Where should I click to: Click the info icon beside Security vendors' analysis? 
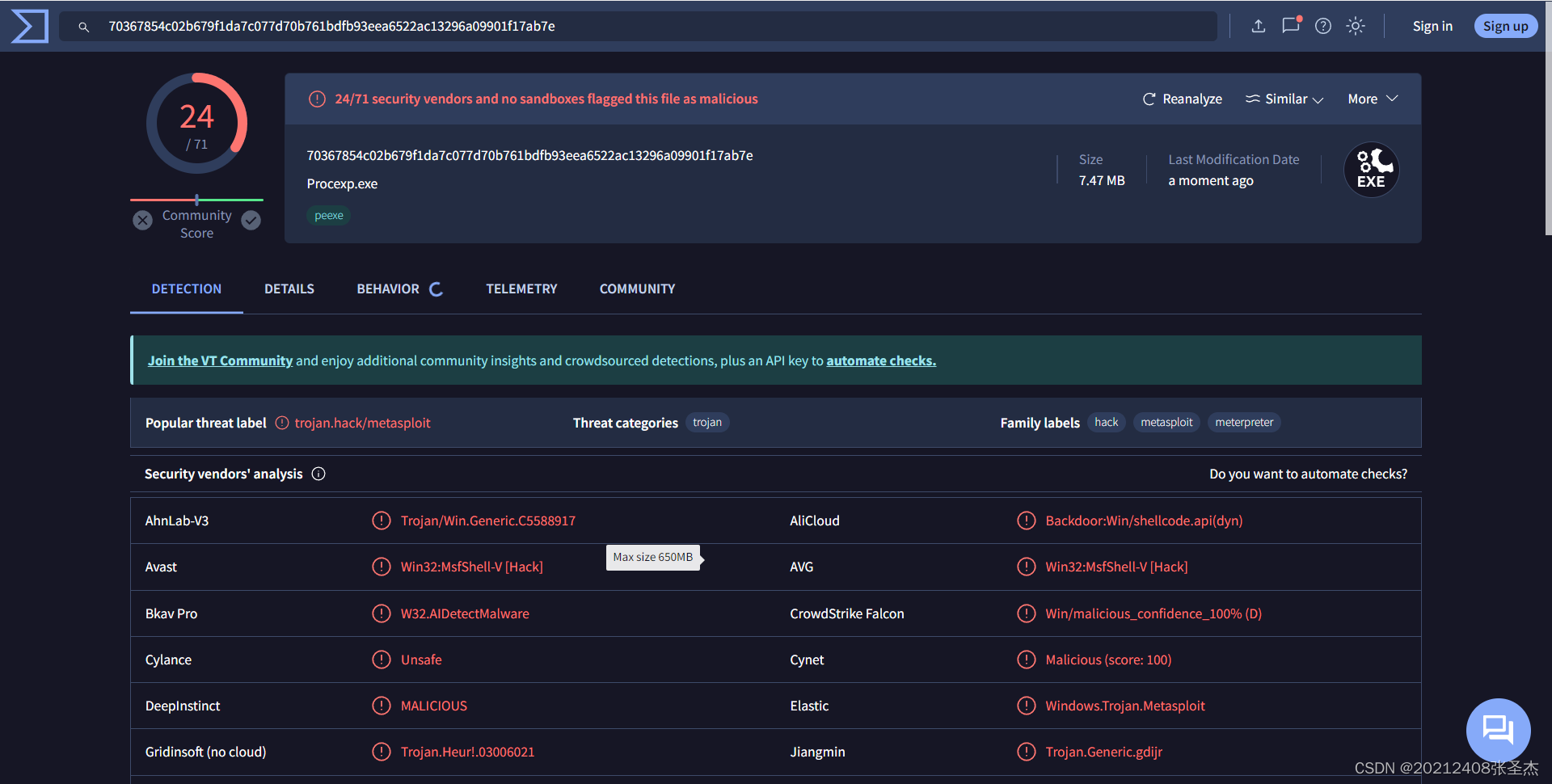318,474
